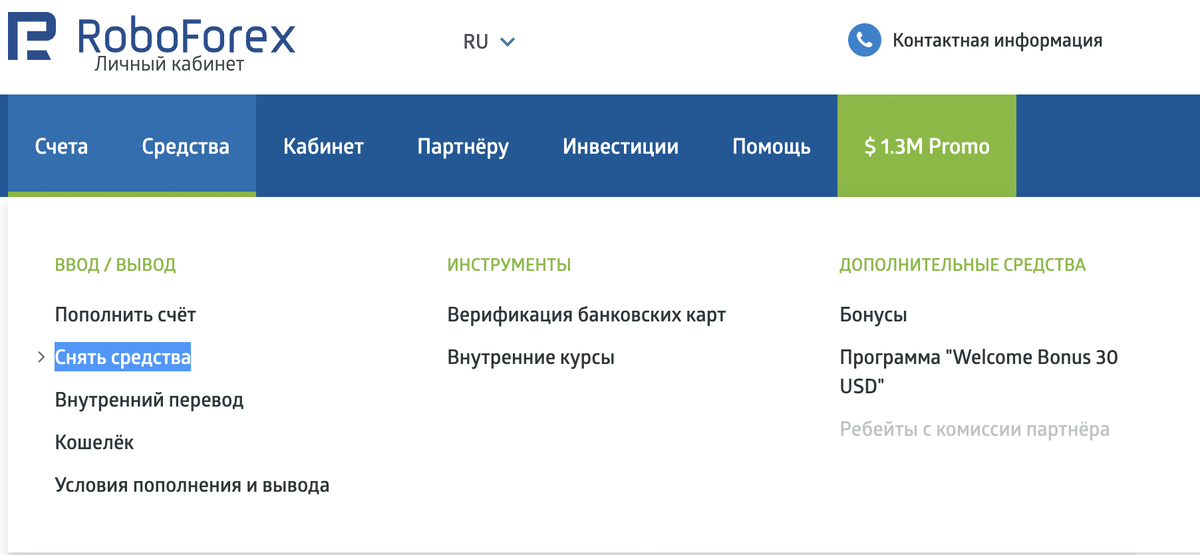This screenshot has height=555, width=1200.
Task: Click the ИНСТРУМЕНТЫ heading
Action: coord(509,265)
